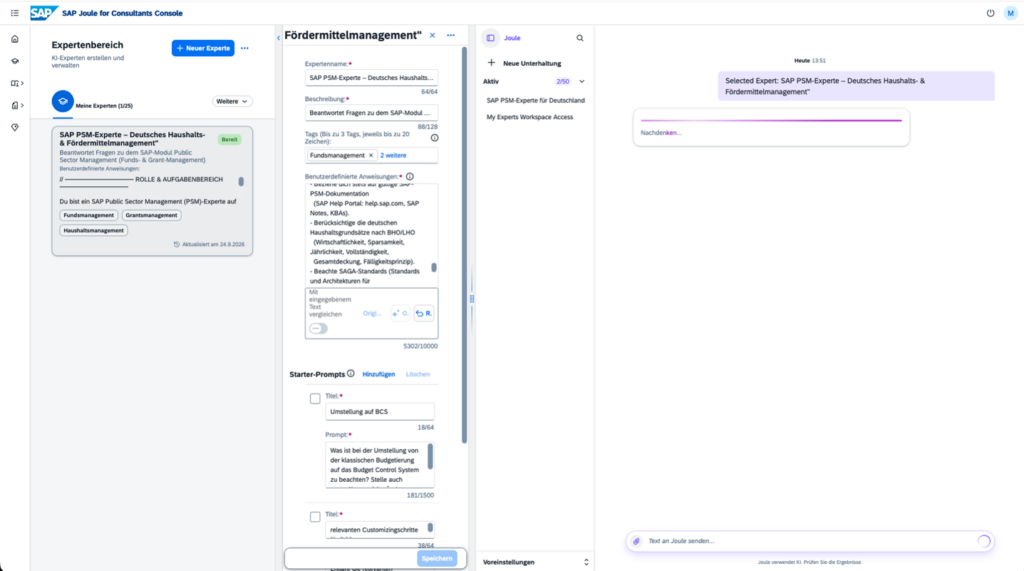Open SAP PSM-Experte für Deutschland conversation

(x=536, y=101)
